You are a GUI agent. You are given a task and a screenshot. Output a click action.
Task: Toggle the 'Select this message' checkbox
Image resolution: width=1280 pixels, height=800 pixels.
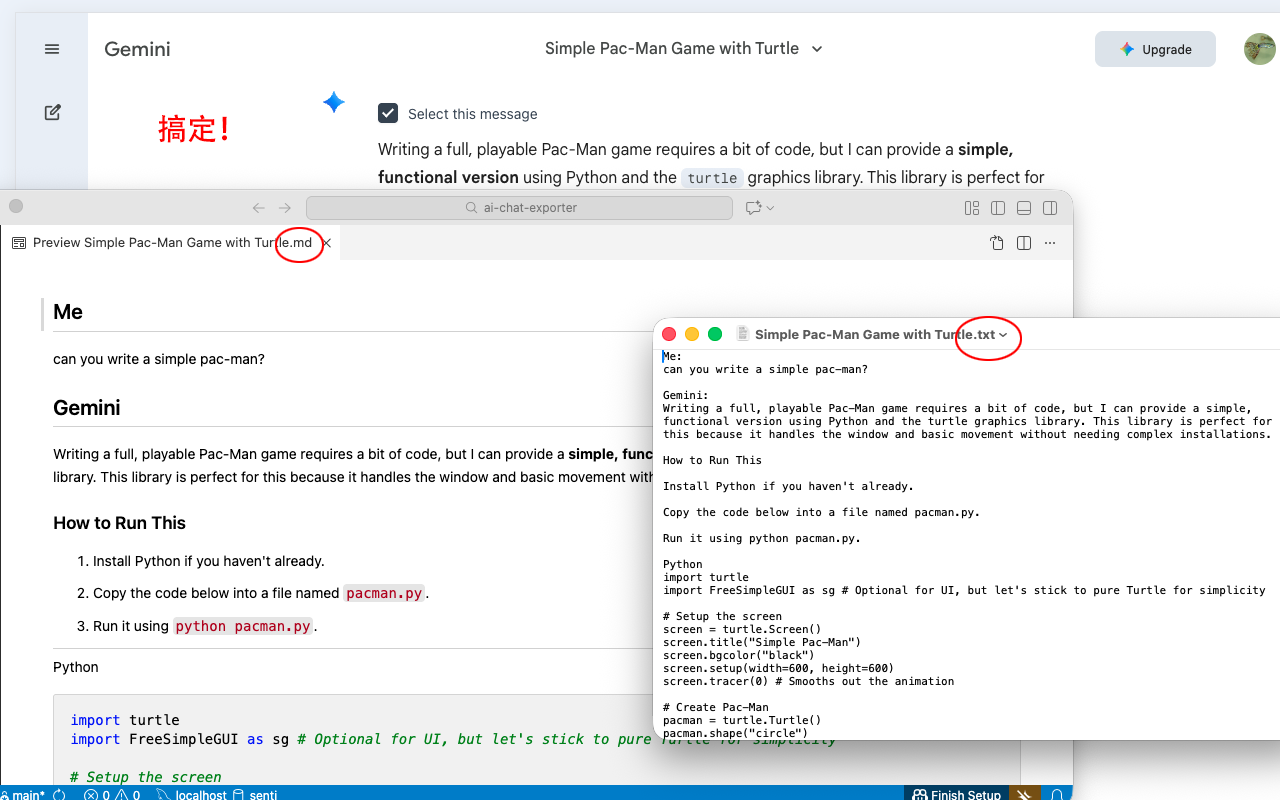pos(388,114)
